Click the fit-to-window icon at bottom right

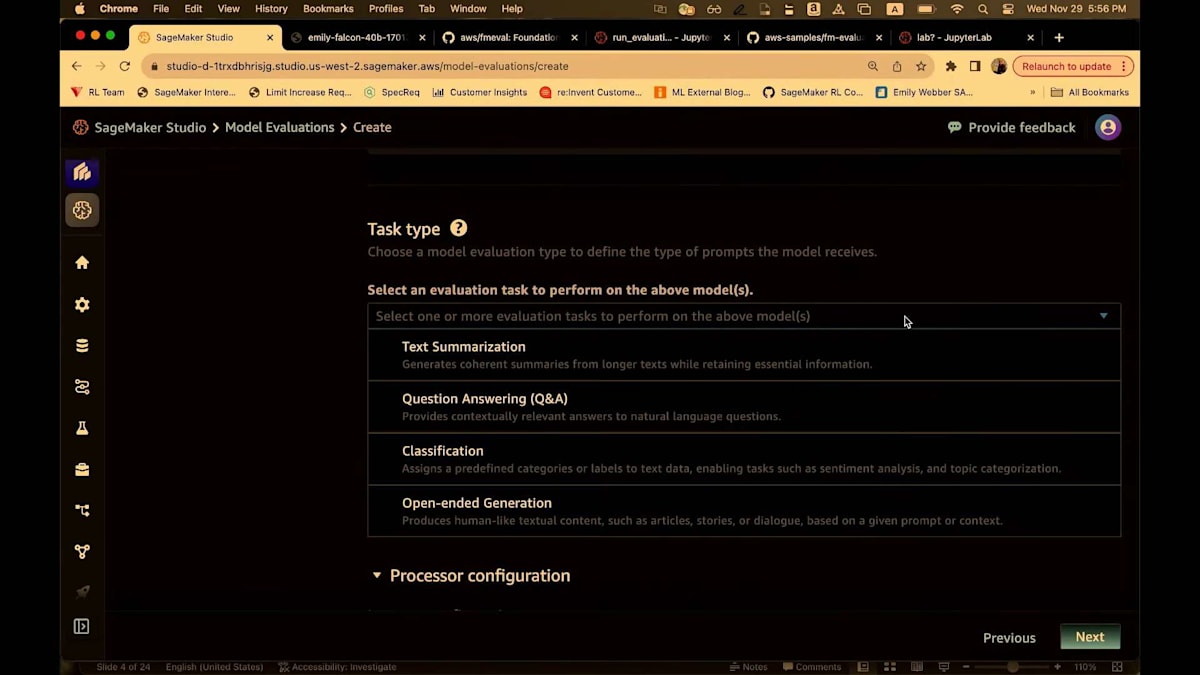tap(1118, 667)
